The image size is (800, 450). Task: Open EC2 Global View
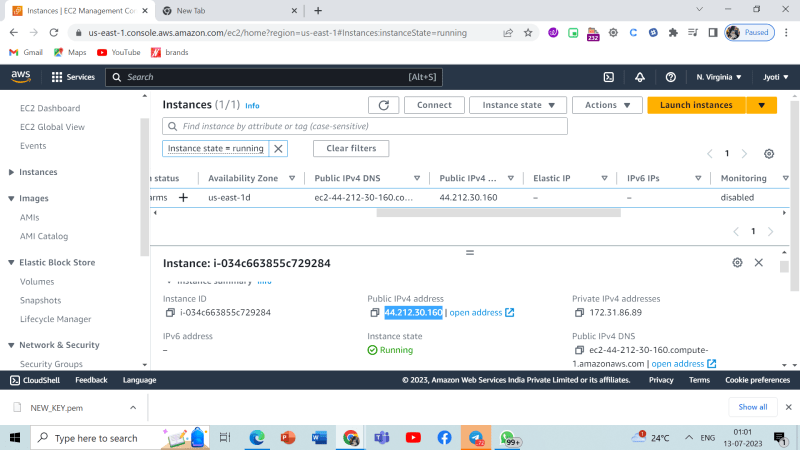52,127
